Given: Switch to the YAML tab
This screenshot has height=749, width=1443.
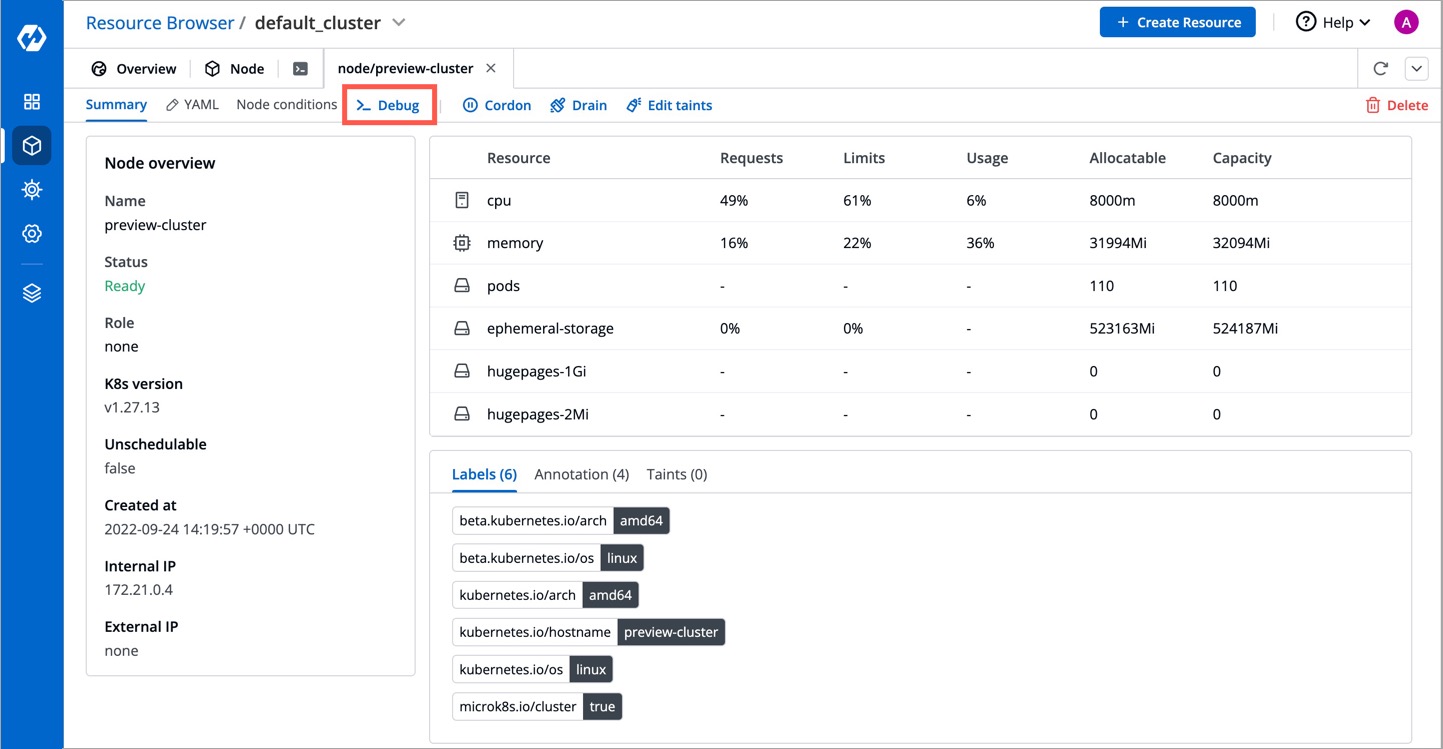Looking at the screenshot, I should coord(192,105).
